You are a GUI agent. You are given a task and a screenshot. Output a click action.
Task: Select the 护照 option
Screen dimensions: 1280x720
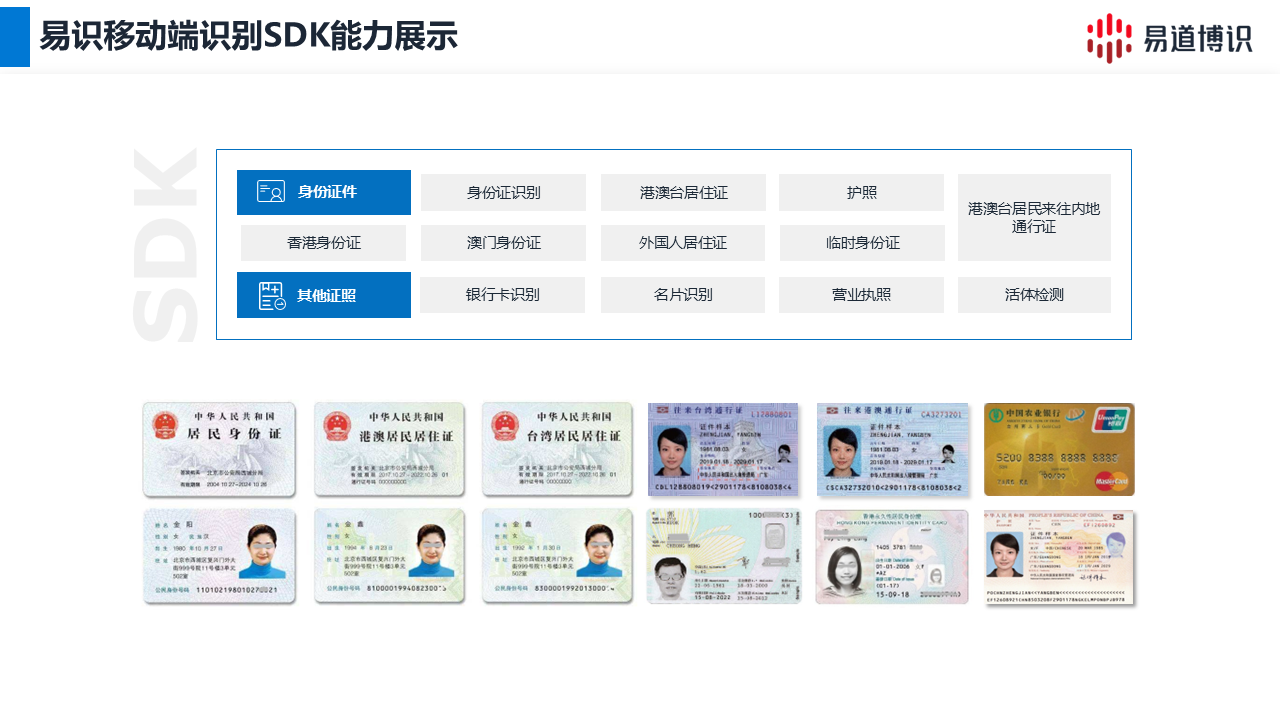click(x=861, y=193)
